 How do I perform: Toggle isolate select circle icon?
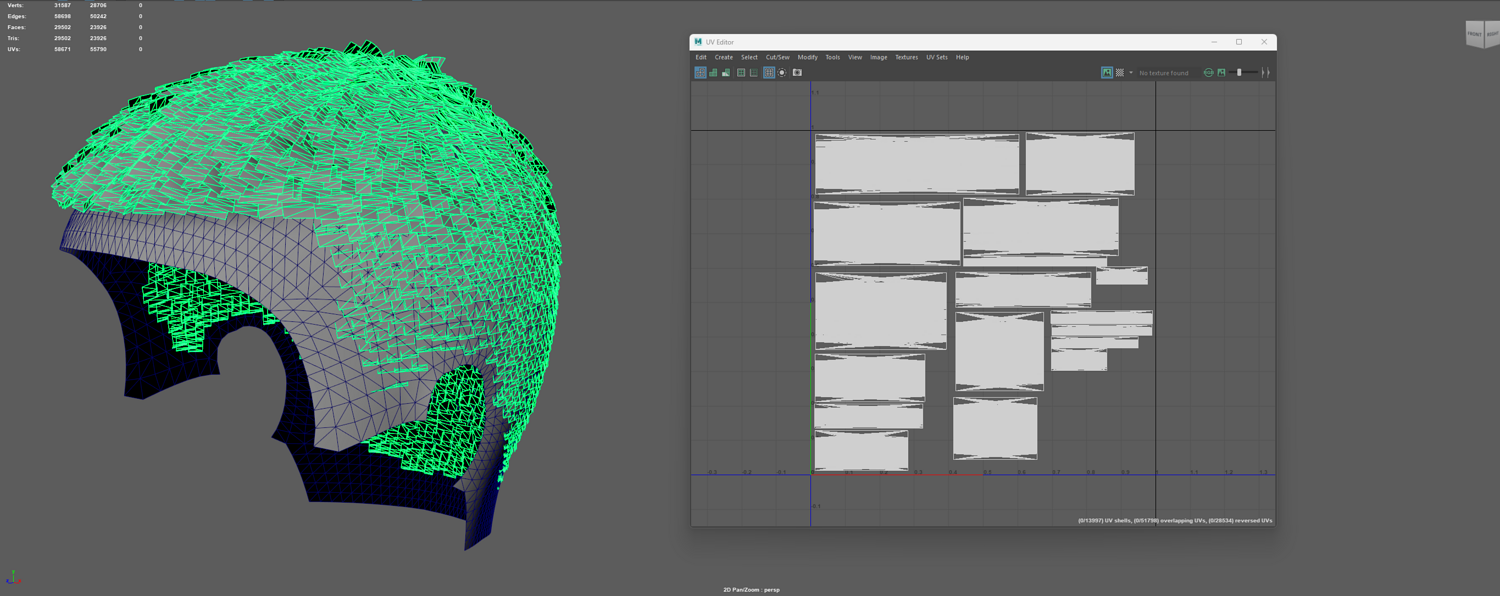tap(782, 72)
